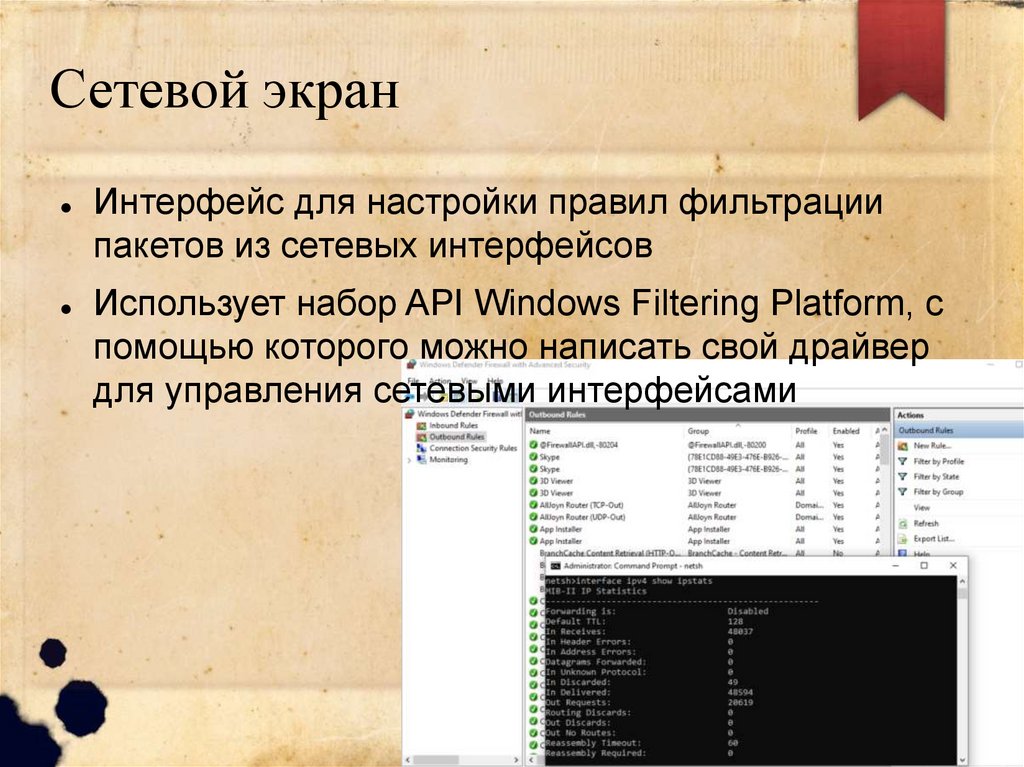Click 'Domai...' profile of AllJoyn Router (TCP-Out)
The image size is (1024, 767).
[x=809, y=505]
